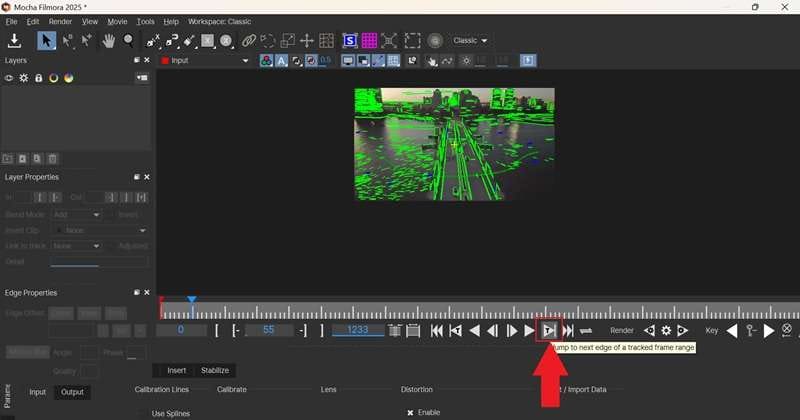This screenshot has width=800, height=420.
Task: Open the File menu
Action: (x=11, y=21)
